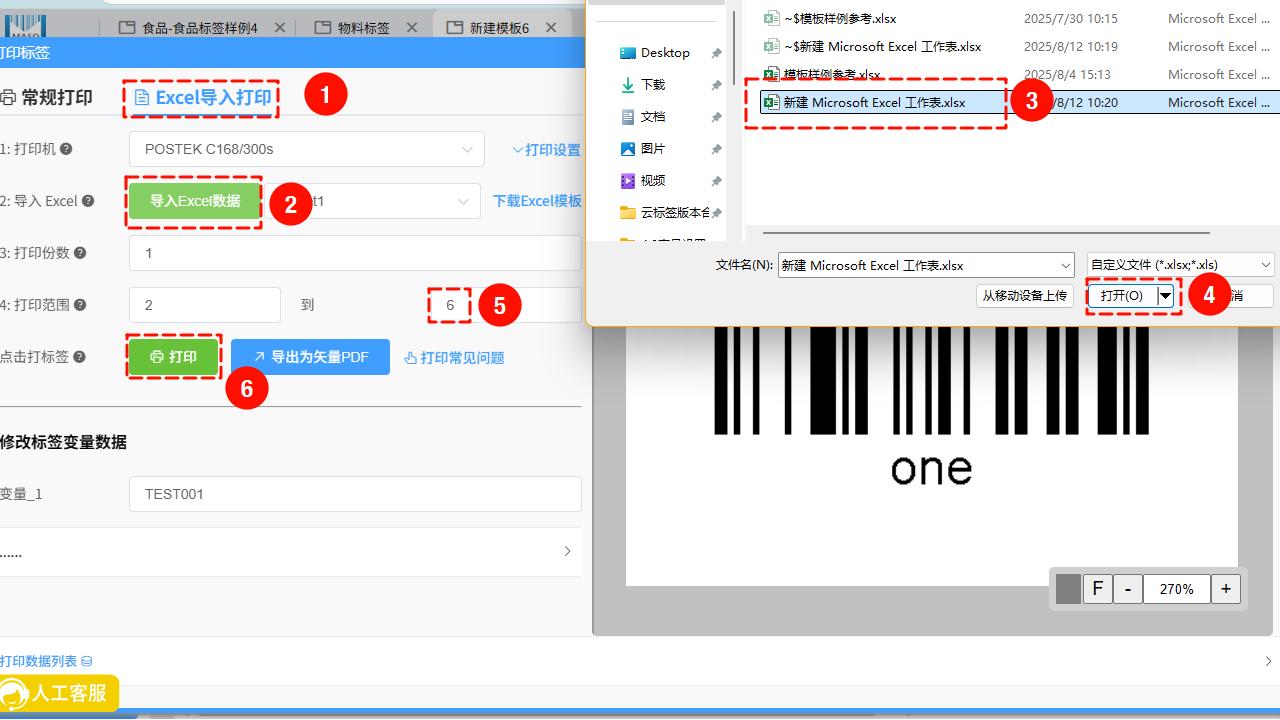The image size is (1280, 720).
Task: Click the green 打印 button
Action: pos(173,357)
